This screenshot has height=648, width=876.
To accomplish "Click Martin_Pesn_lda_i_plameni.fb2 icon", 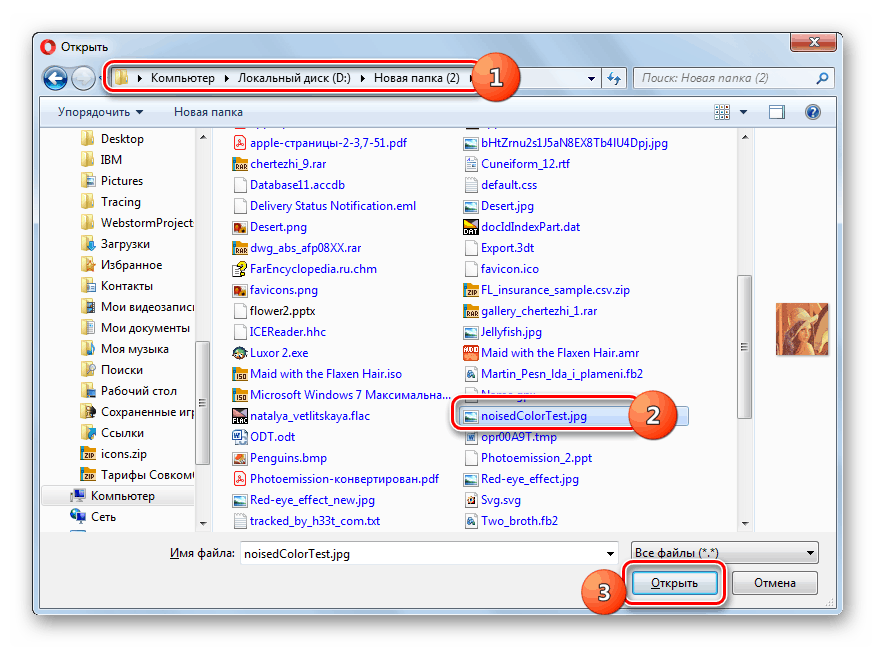I will [x=471, y=374].
